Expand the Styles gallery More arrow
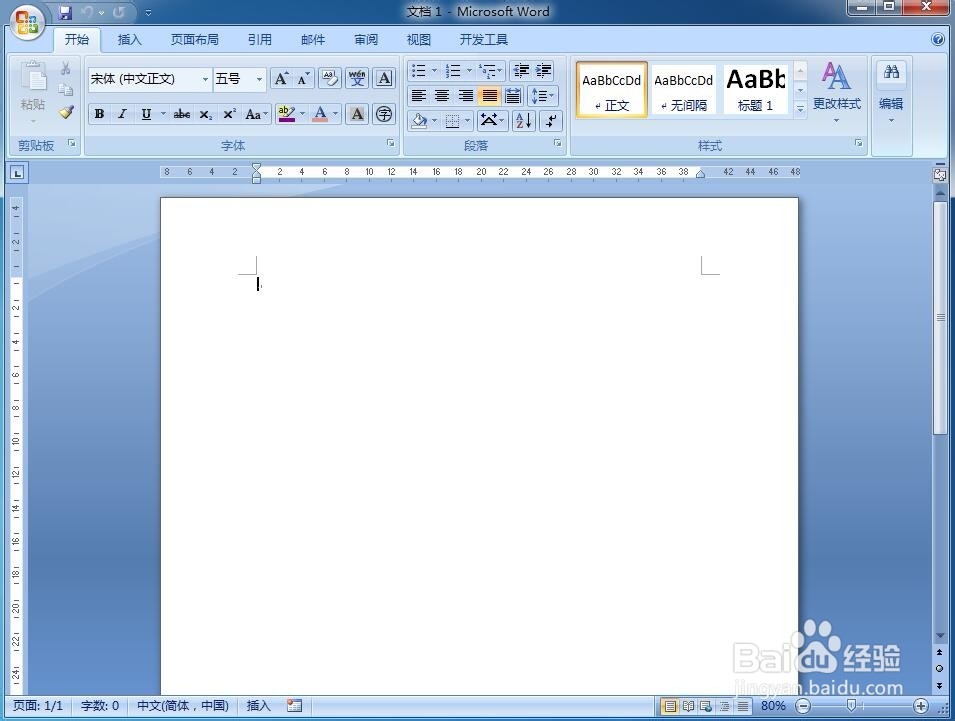Viewport: 955px width, 721px height. coord(800,108)
